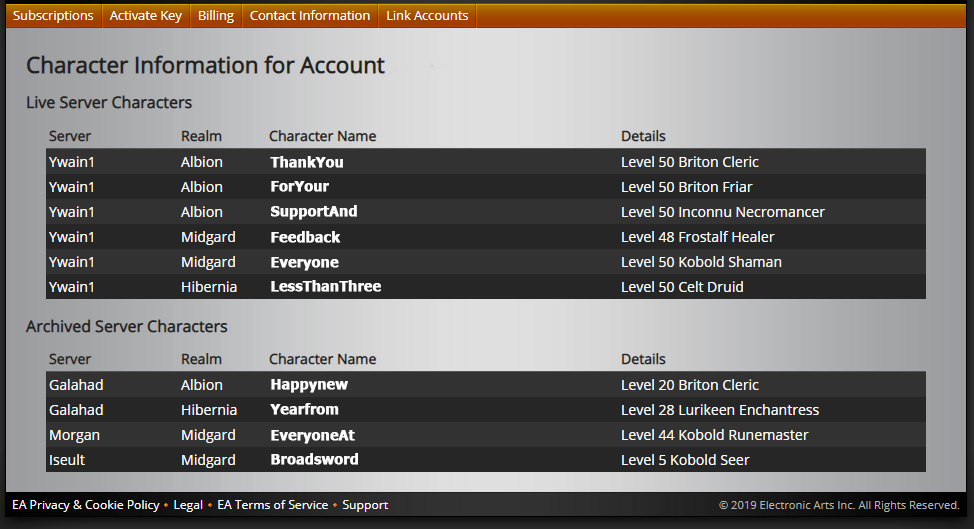
Task: Select the Broadsword character on Iseult
Action: [x=314, y=460]
